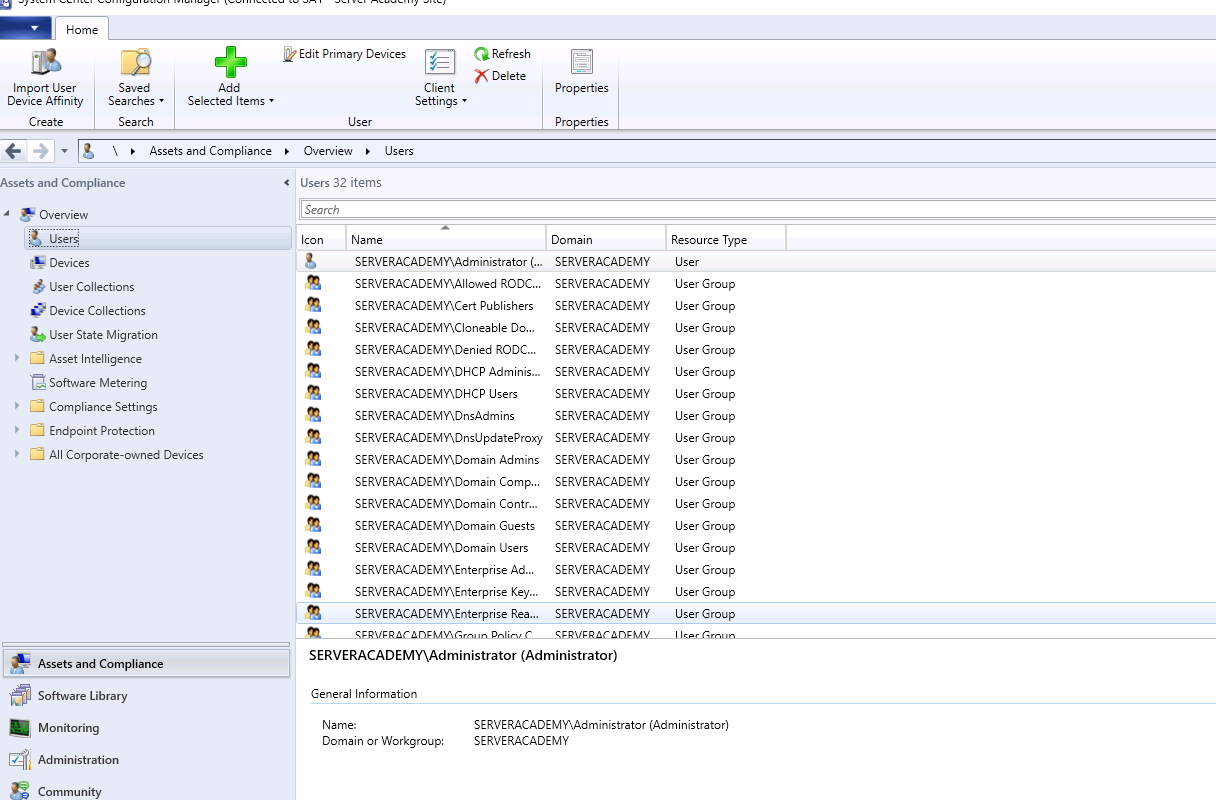
Task: Click the Endpoint Protection folder icon
Action: [38, 431]
